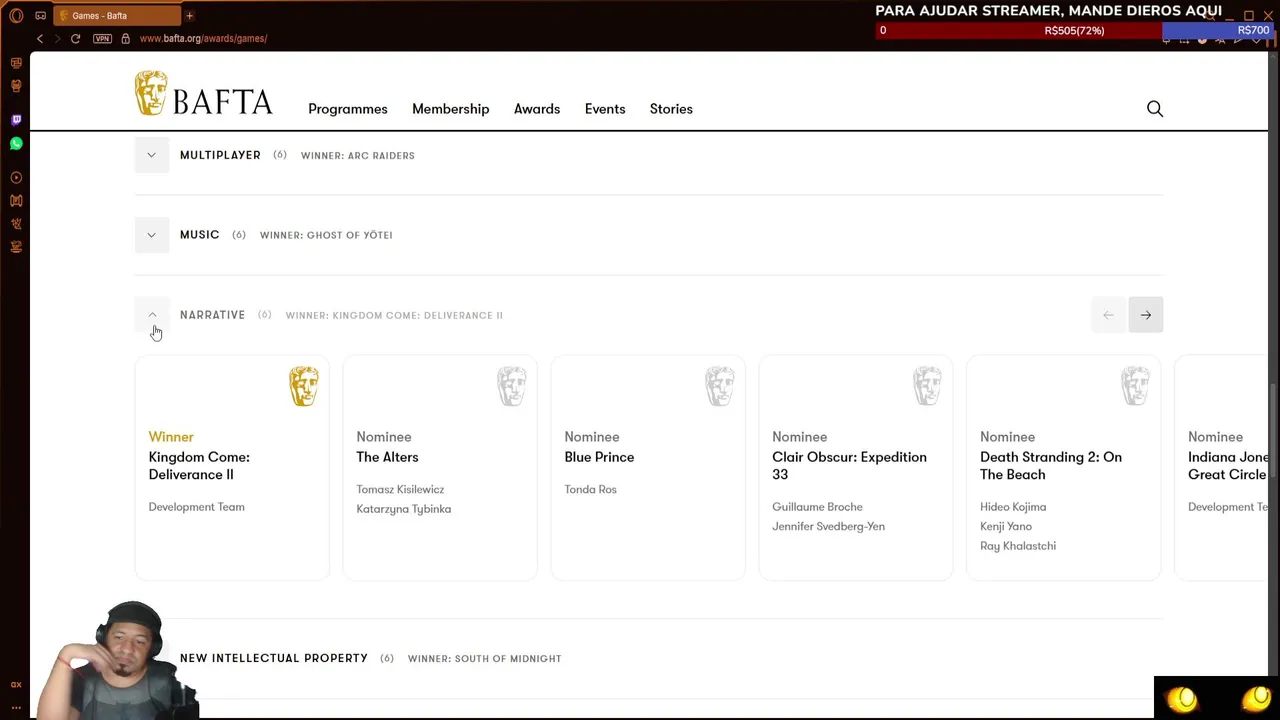Open The Alters nominee title
The image size is (1280, 720).
click(x=387, y=457)
